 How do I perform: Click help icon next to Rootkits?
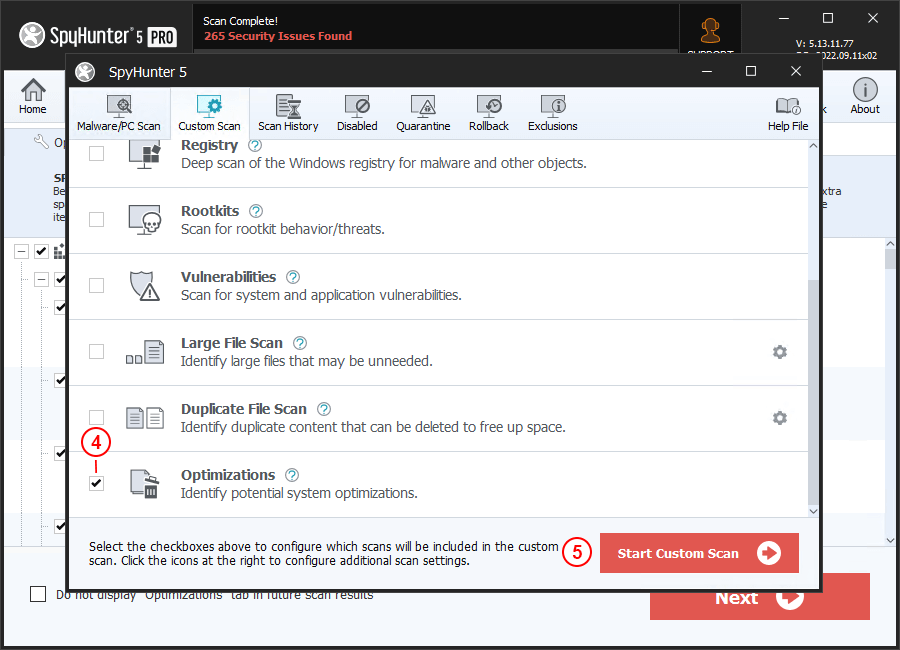click(x=256, y=211)
